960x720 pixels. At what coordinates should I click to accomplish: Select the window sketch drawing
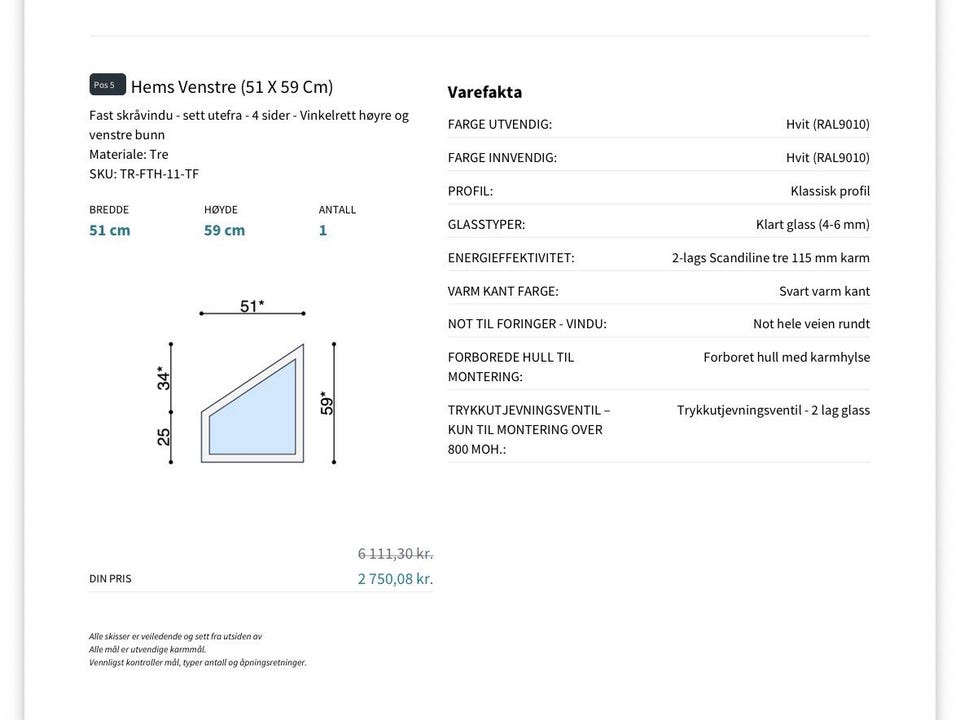(x=252, y=403)
